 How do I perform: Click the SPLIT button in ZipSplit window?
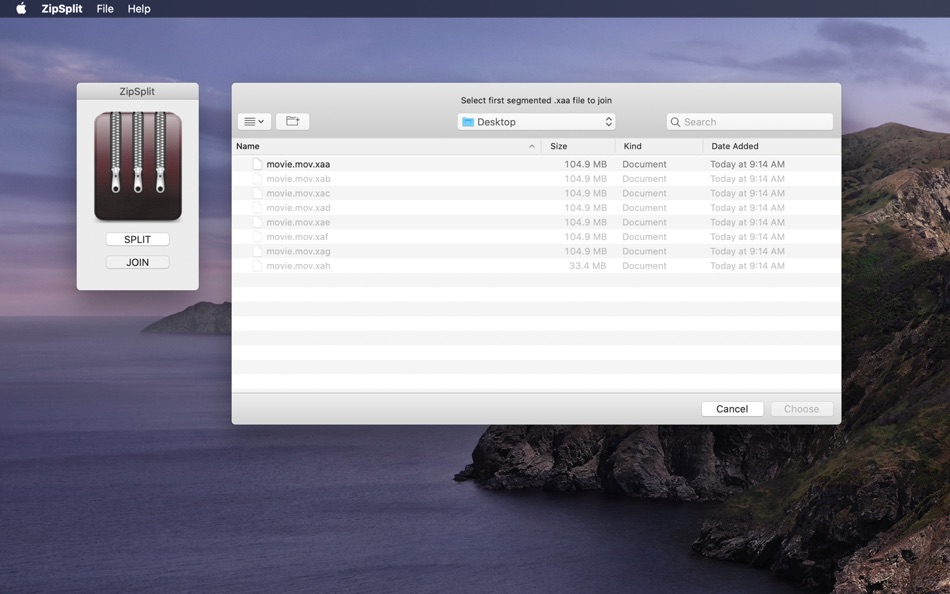pyautogui.click(x=138, y=239)
